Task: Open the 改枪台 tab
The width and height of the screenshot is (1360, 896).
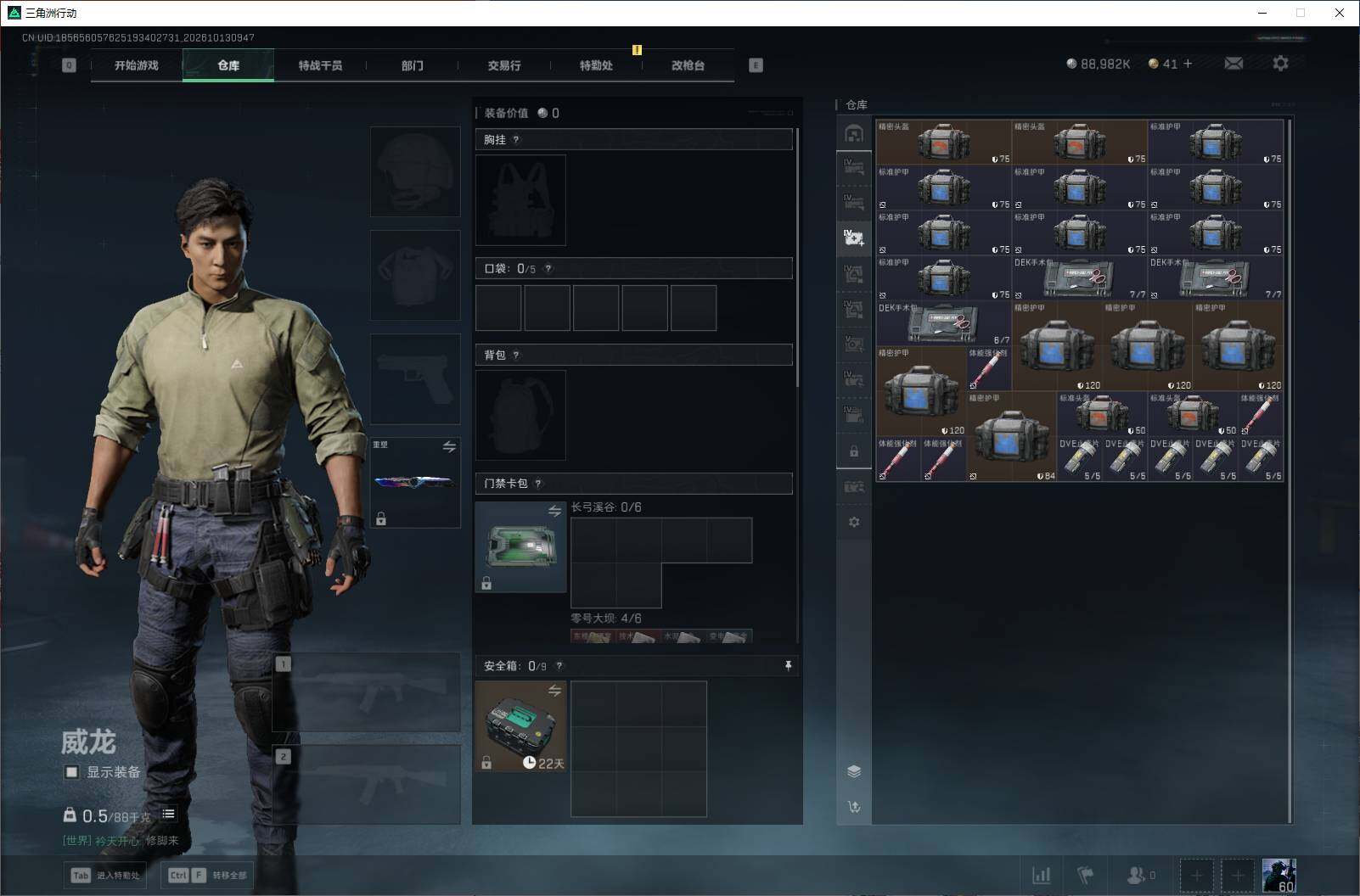Action: (688, 65)
